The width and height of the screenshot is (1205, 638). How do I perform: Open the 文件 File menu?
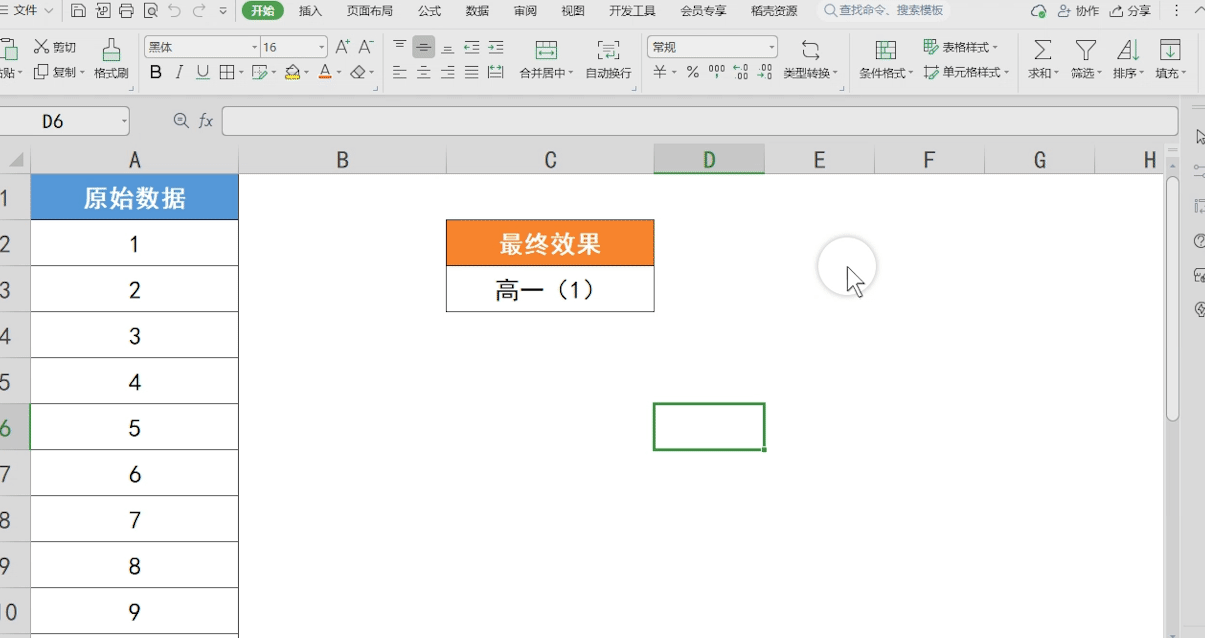[26, 11]
